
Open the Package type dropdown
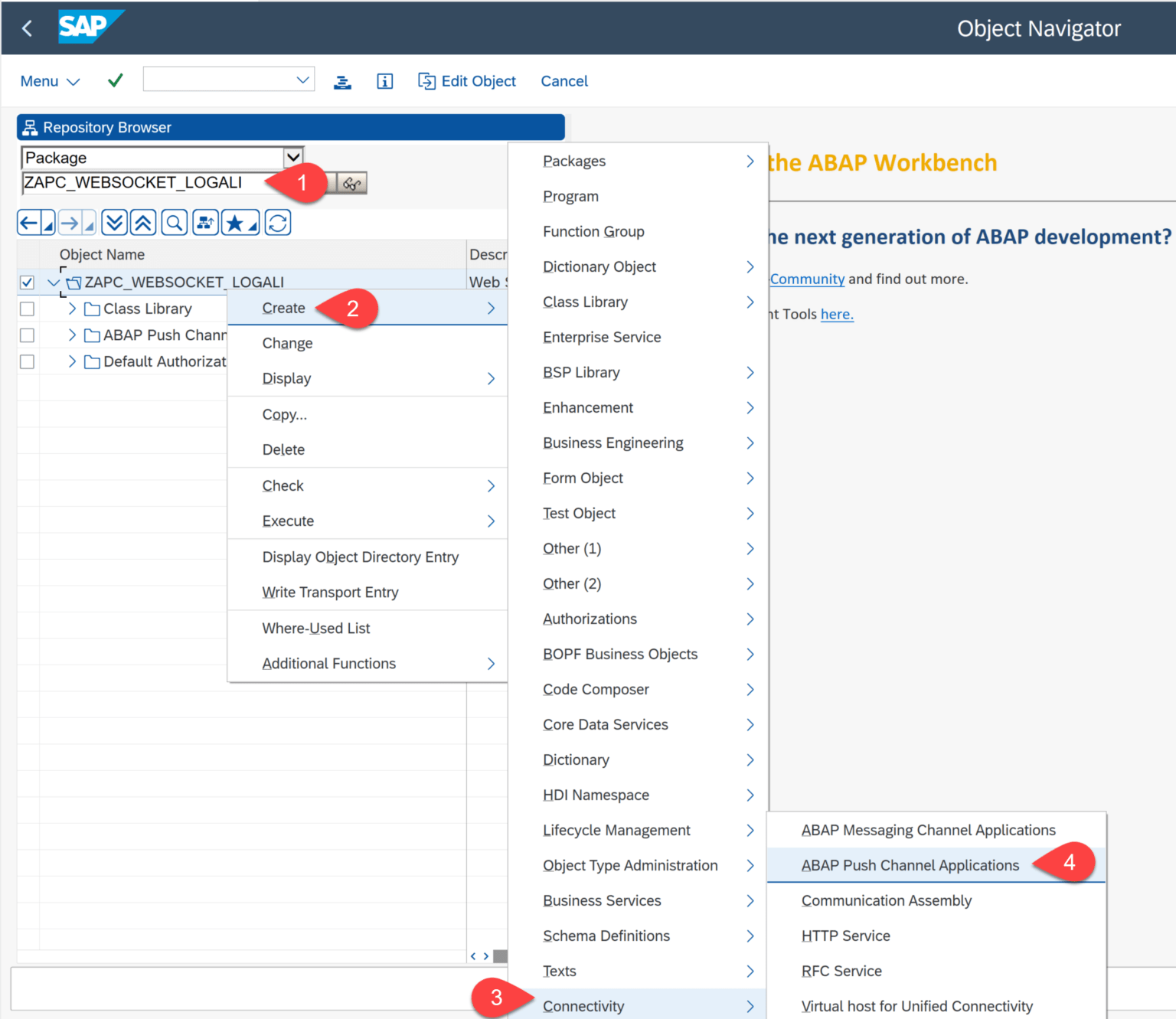click(x=293, y=157)
